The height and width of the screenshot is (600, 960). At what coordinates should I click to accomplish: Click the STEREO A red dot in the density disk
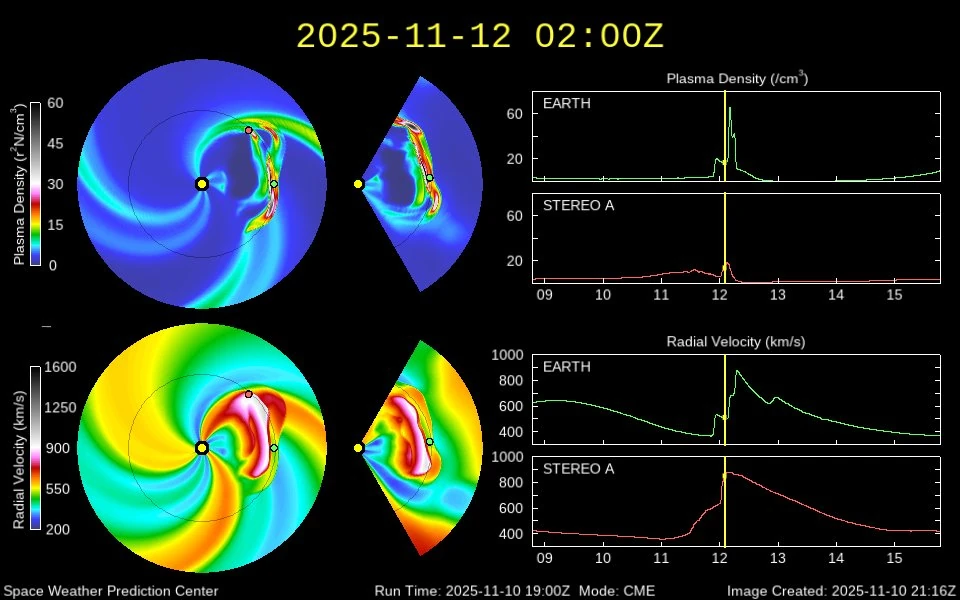[249, 130]
